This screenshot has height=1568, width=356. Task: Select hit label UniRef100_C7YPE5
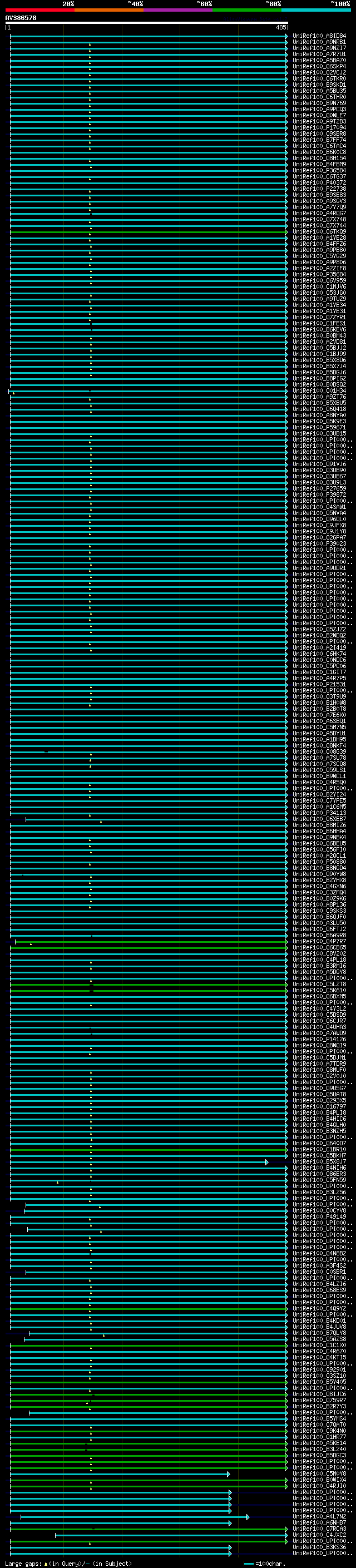point(319,800)
